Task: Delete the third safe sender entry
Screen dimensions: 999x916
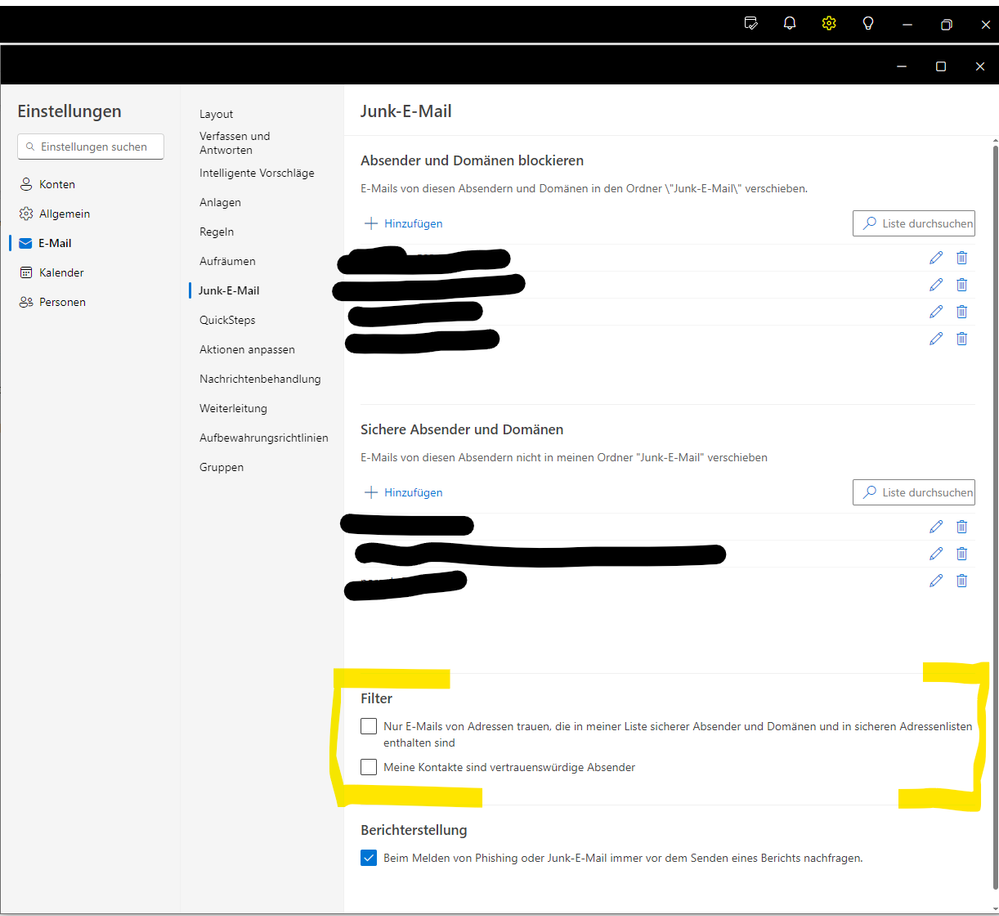Action: coord(961,581)
